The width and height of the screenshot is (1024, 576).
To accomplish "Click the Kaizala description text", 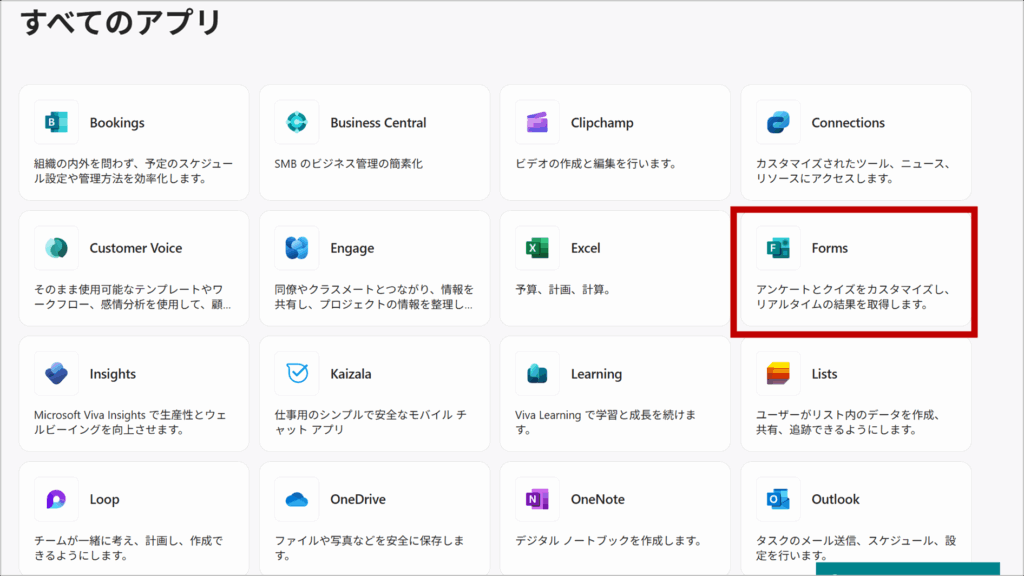I will tap(370, 422).
